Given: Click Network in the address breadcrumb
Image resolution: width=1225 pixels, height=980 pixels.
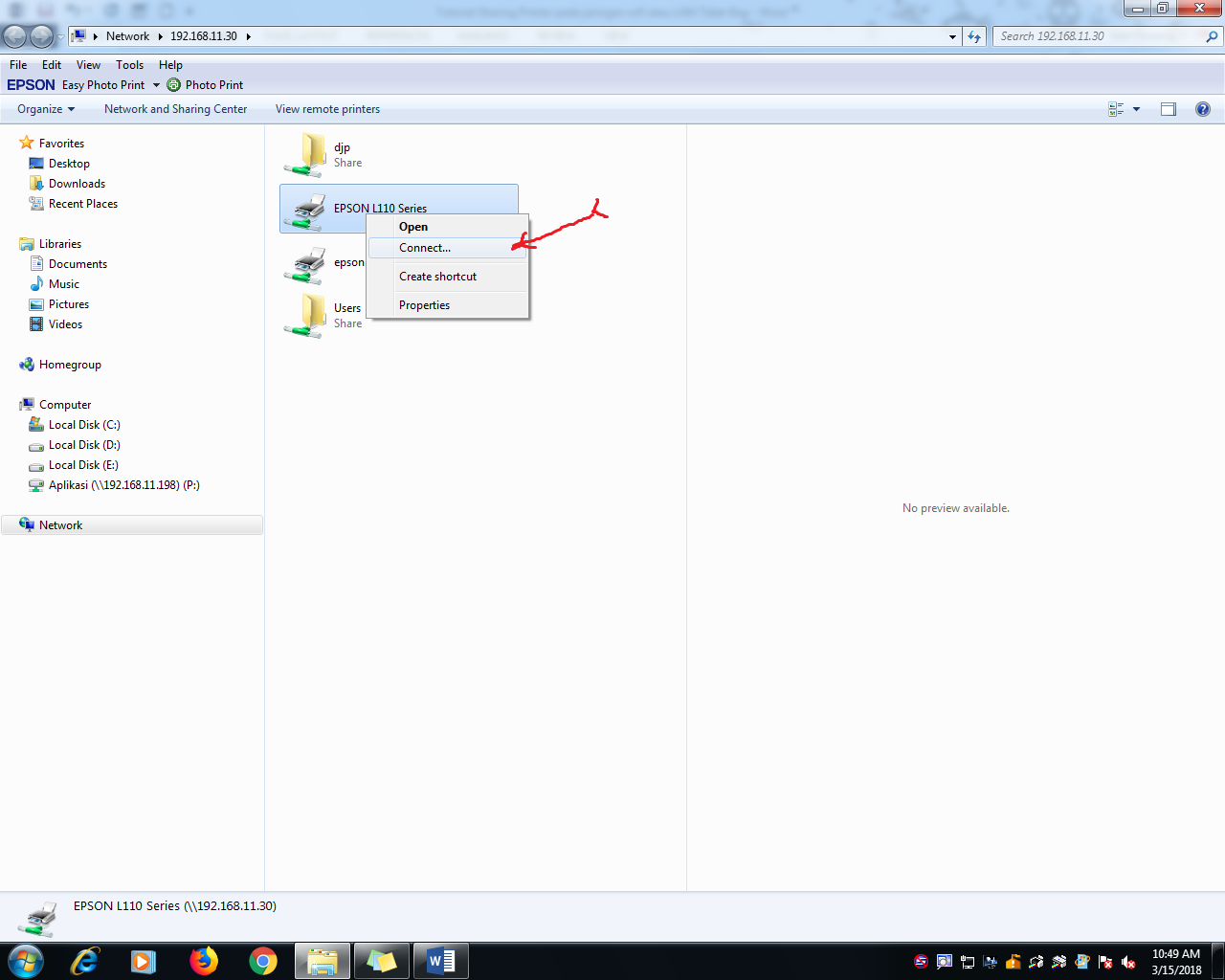Looking at the screenshot, I should tap(127, 36).
